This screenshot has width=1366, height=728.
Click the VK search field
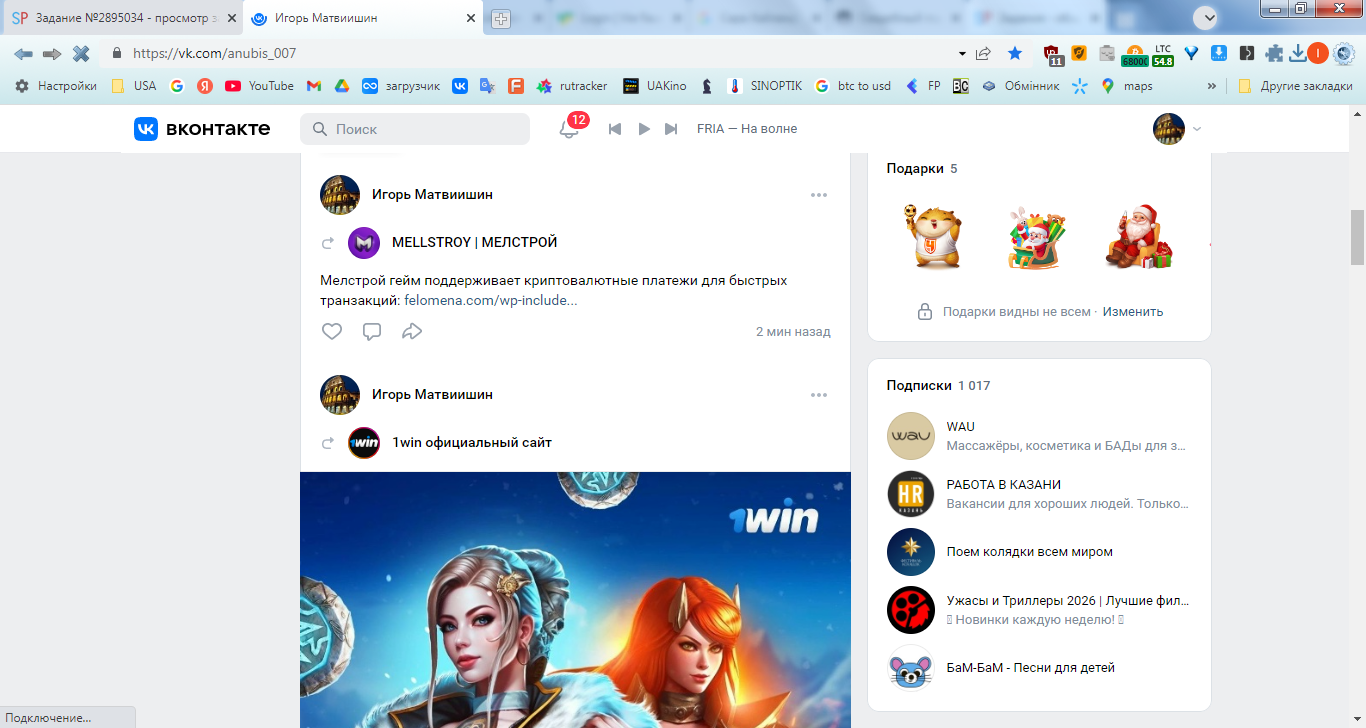click(415, 129)
